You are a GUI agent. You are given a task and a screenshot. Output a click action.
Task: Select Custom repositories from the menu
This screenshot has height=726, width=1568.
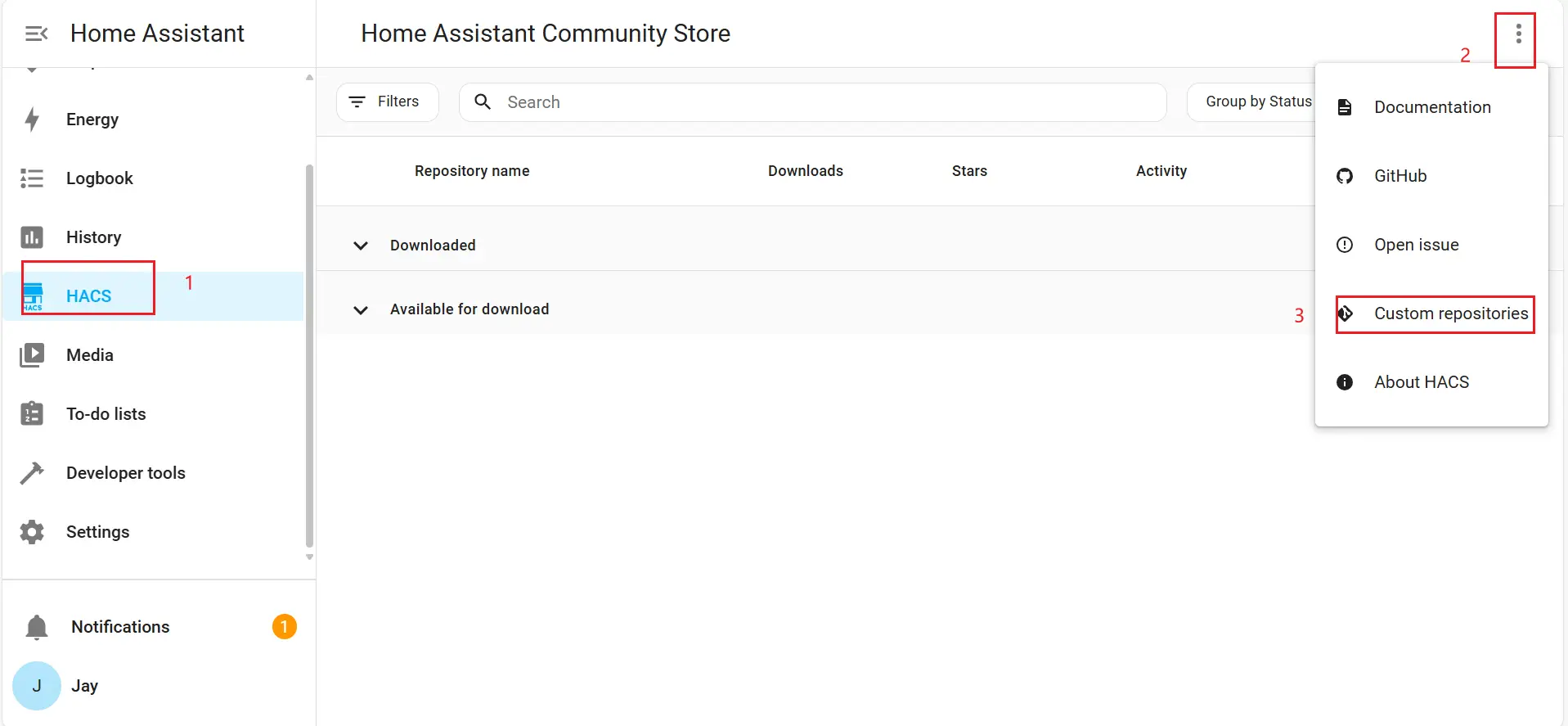(1449, 313)
